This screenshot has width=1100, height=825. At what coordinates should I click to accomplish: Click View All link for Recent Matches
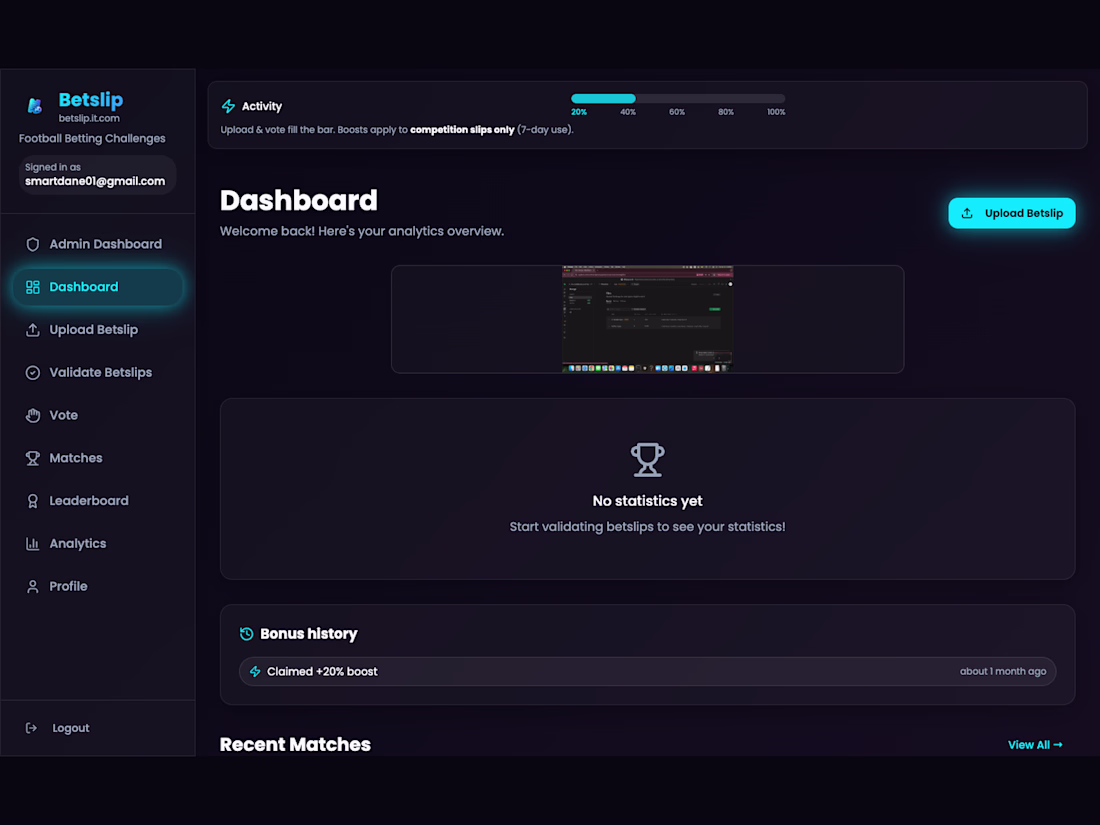[x=1035, y=745]
